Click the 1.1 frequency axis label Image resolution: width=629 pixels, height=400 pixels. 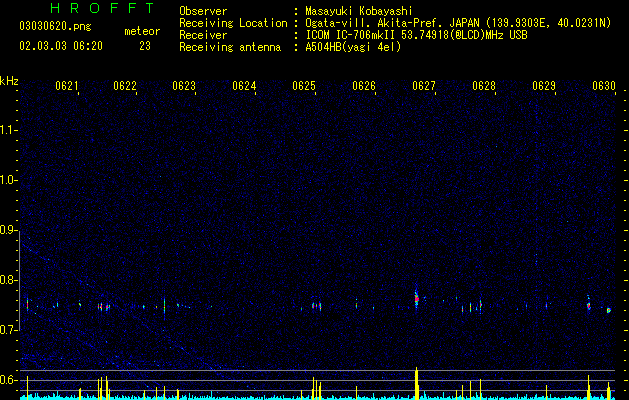click(8, 130)
